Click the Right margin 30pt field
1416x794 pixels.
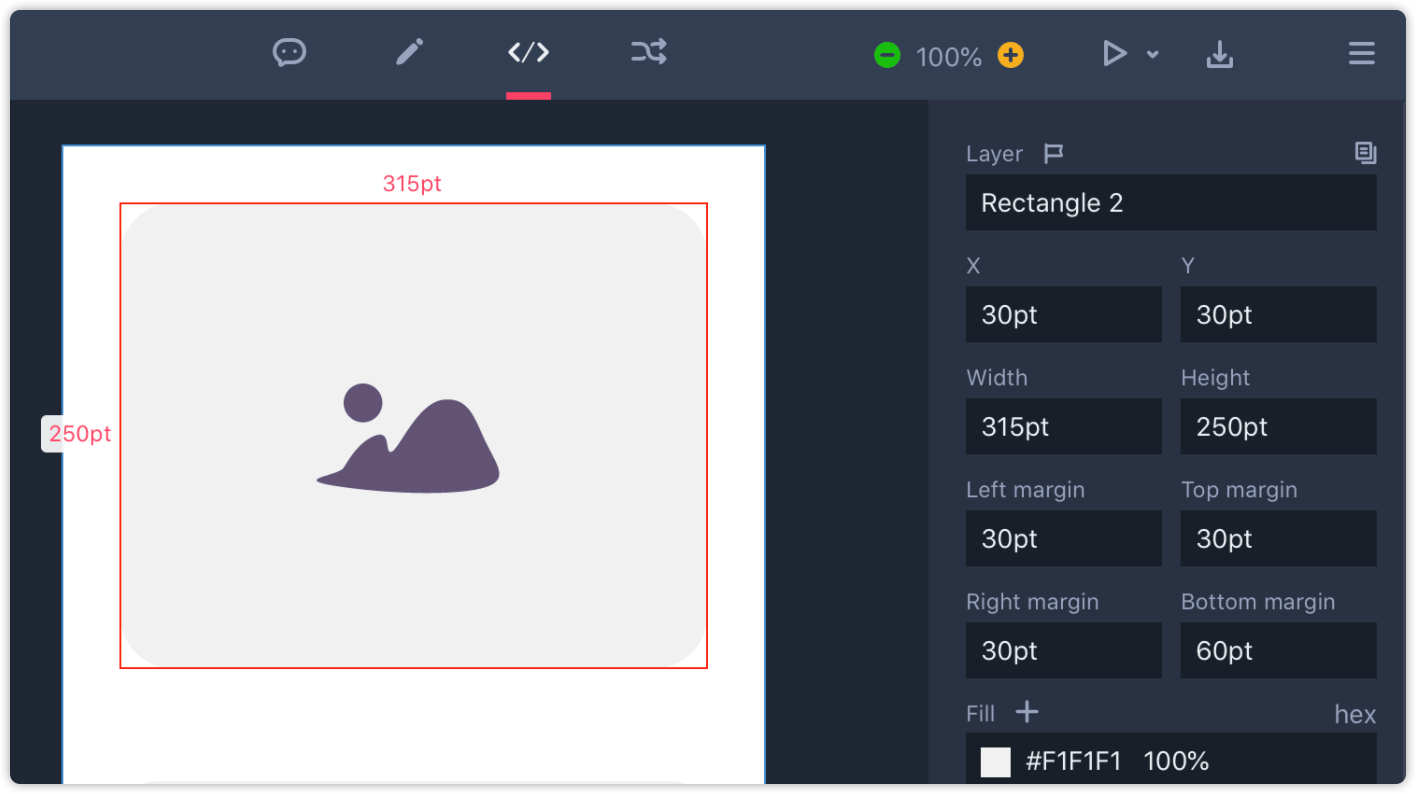[x=1064, y=651]
